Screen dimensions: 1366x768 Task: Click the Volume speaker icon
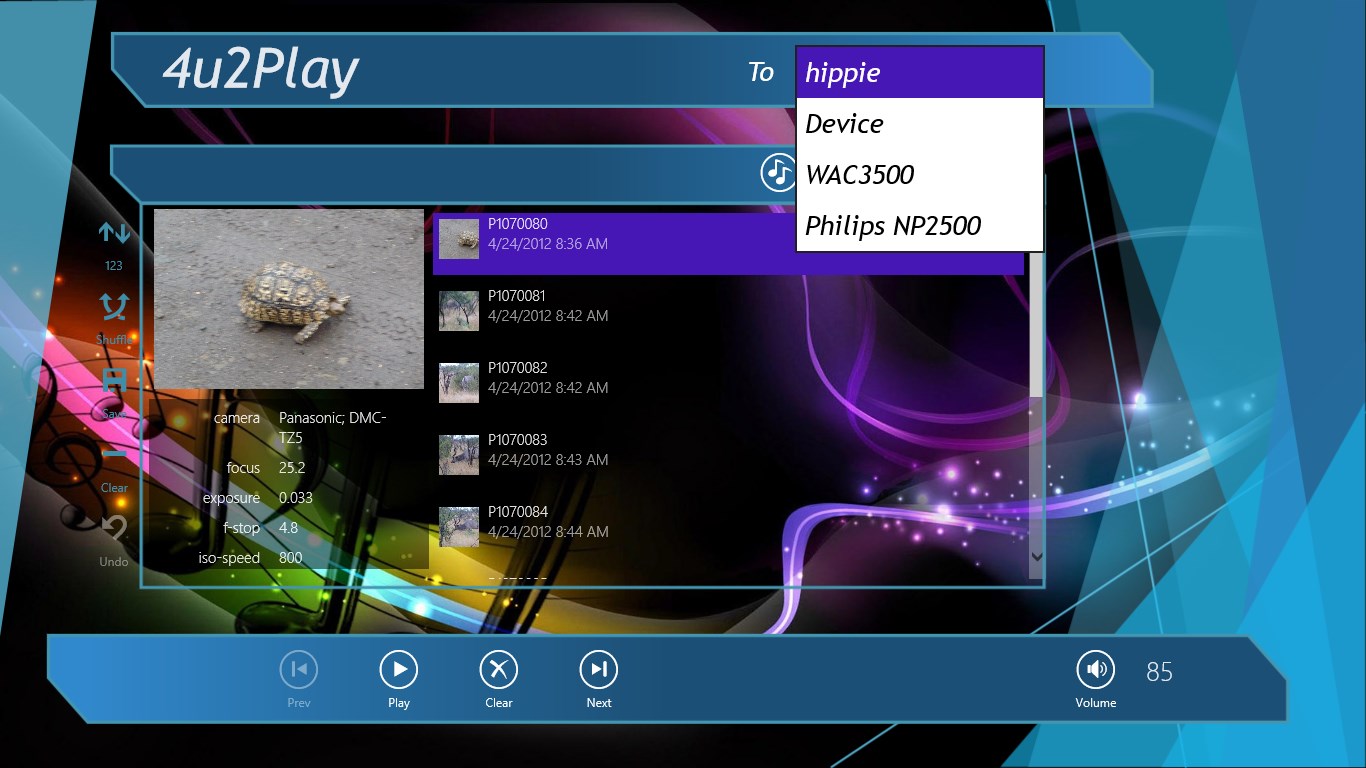click(1095, 668)
